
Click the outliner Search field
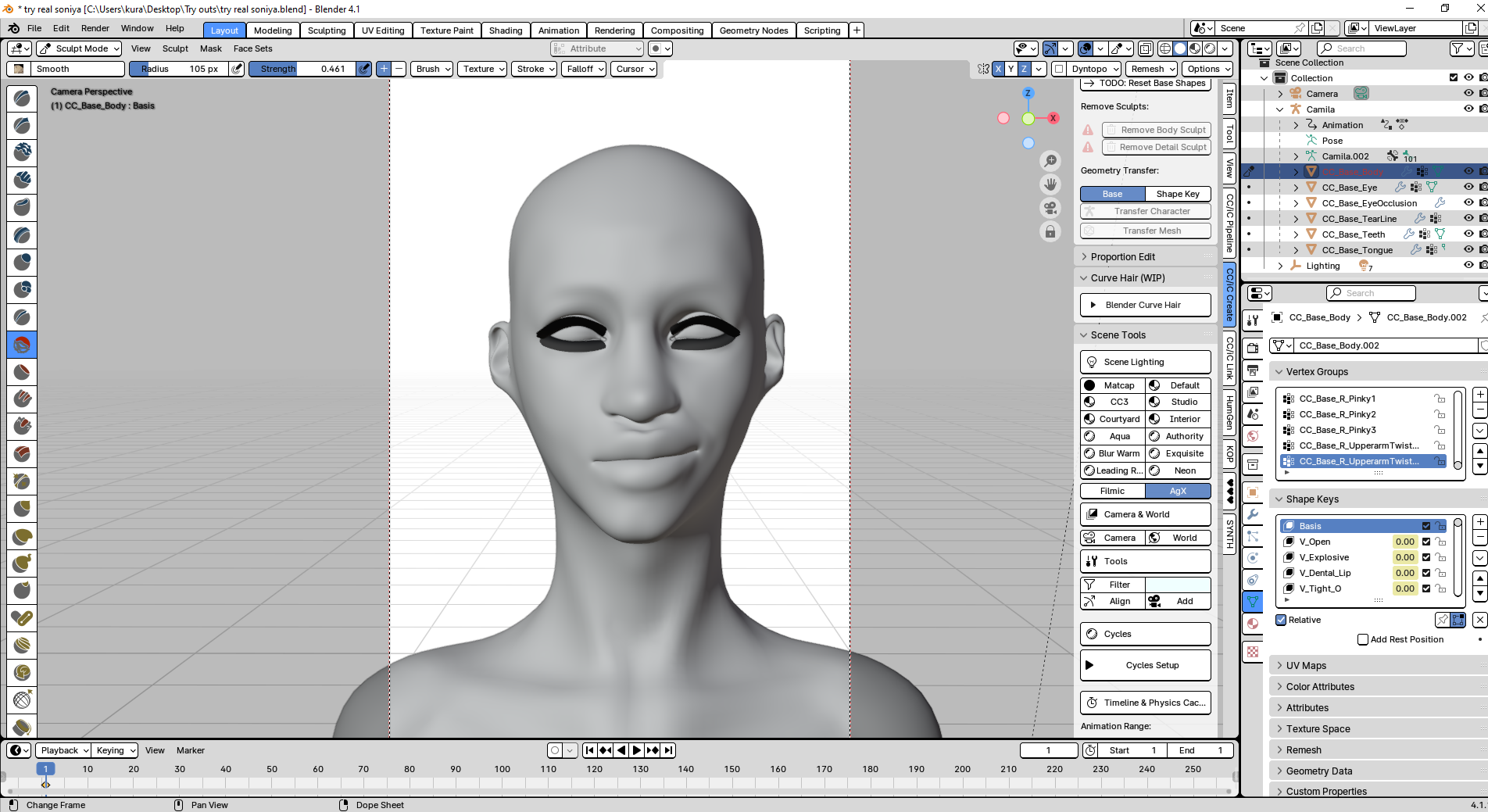coord(1362,48)
